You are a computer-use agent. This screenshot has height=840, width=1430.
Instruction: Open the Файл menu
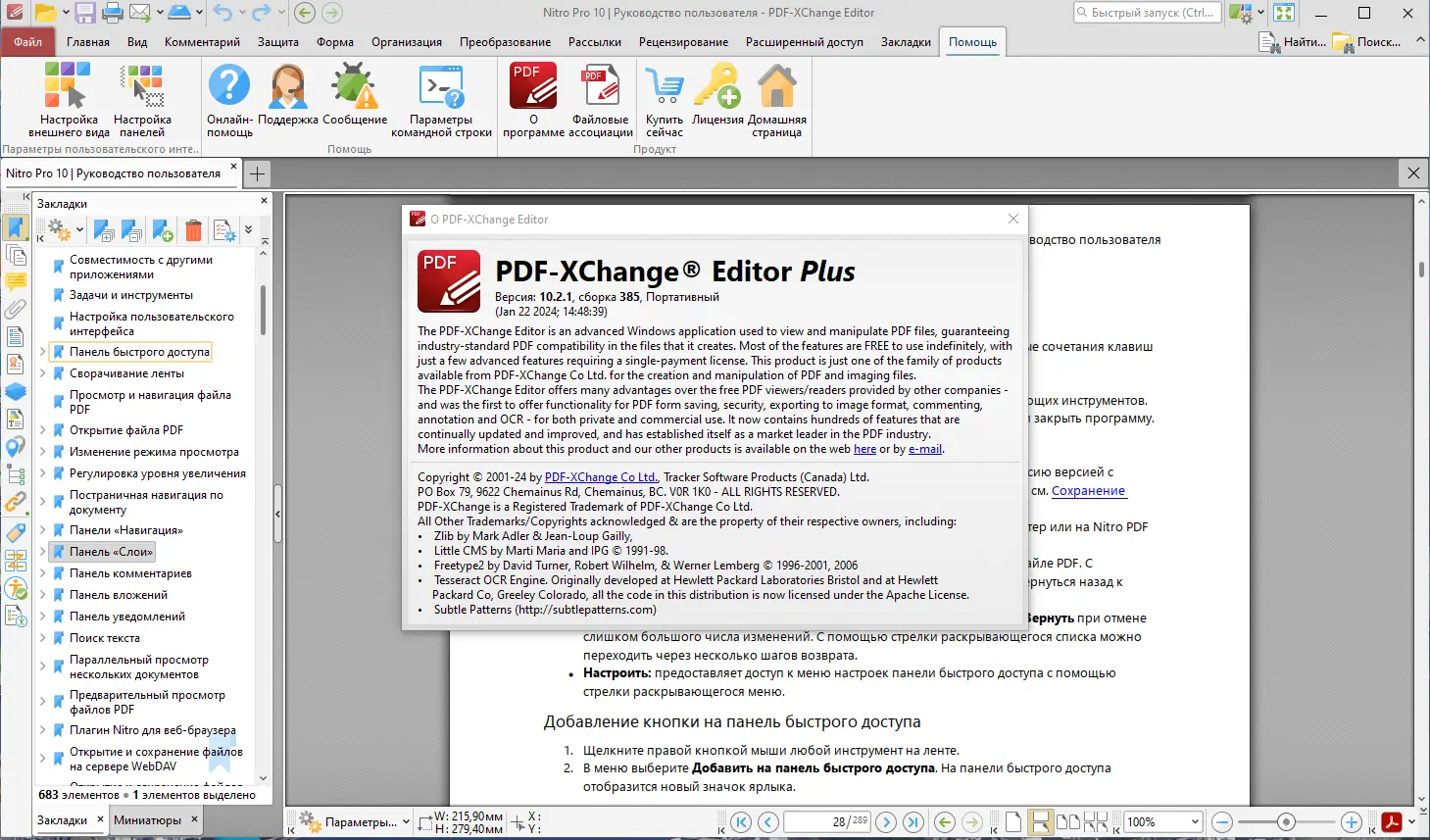(x=27, y=42)
